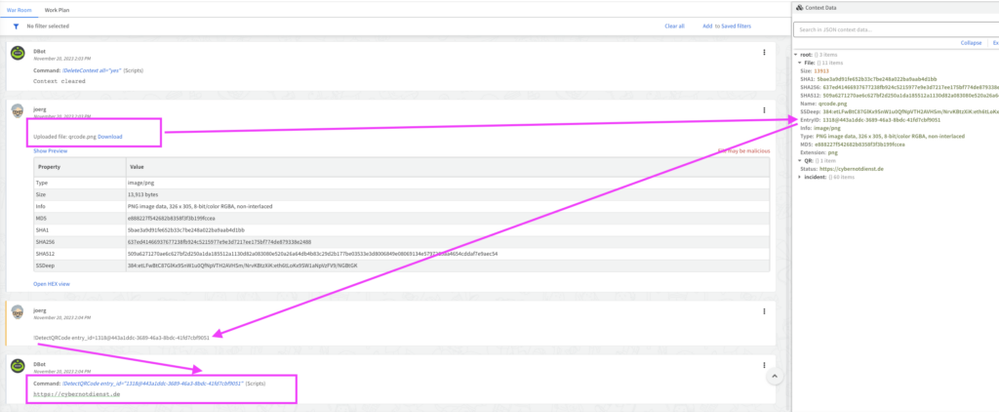Select Extension: png in Context Data
The height and width of the screenshot is (412, 999).
point(819,152)
